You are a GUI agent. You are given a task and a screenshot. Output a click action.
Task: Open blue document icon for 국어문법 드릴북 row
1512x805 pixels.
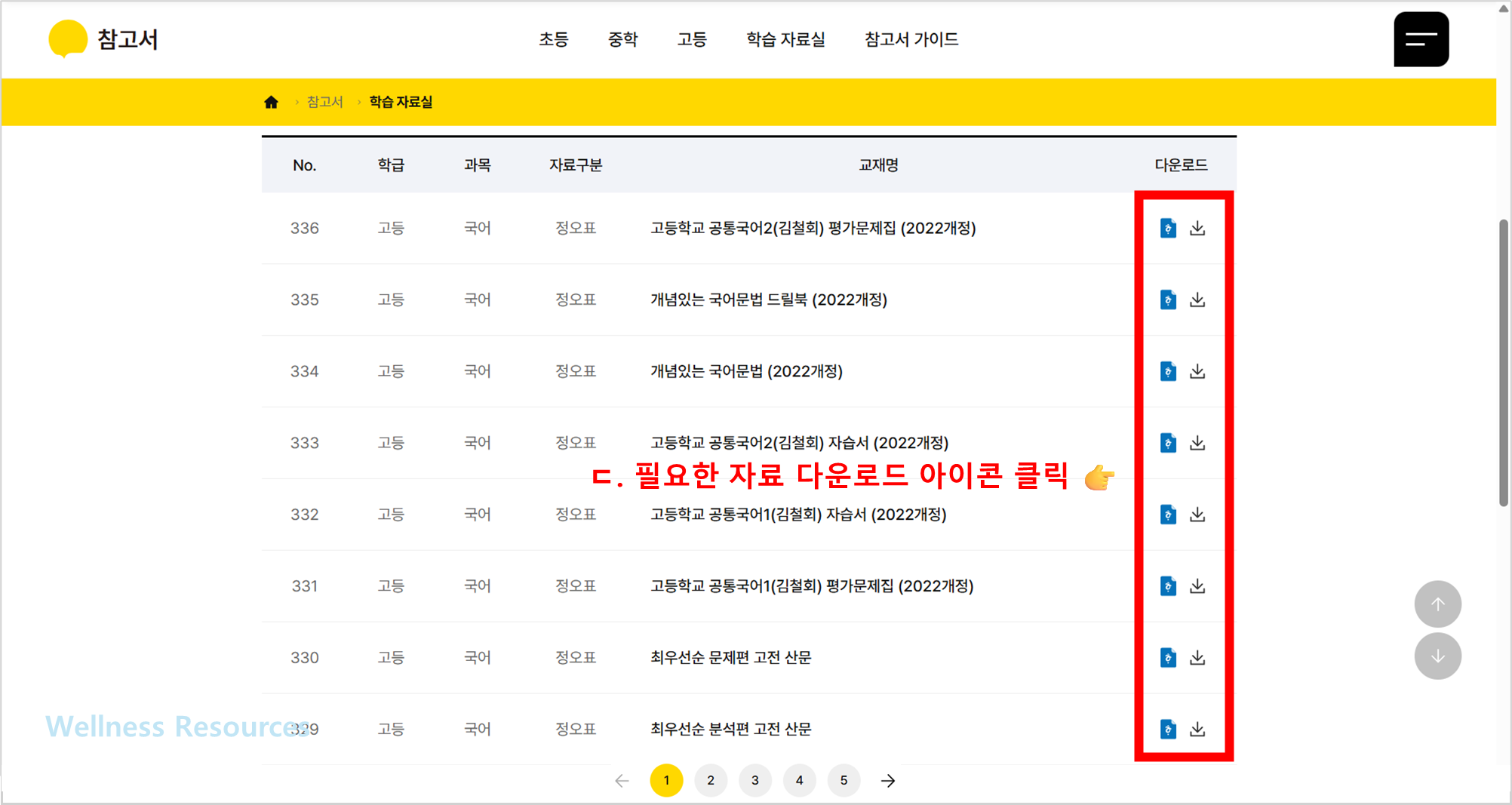(x=1168, y=300)
